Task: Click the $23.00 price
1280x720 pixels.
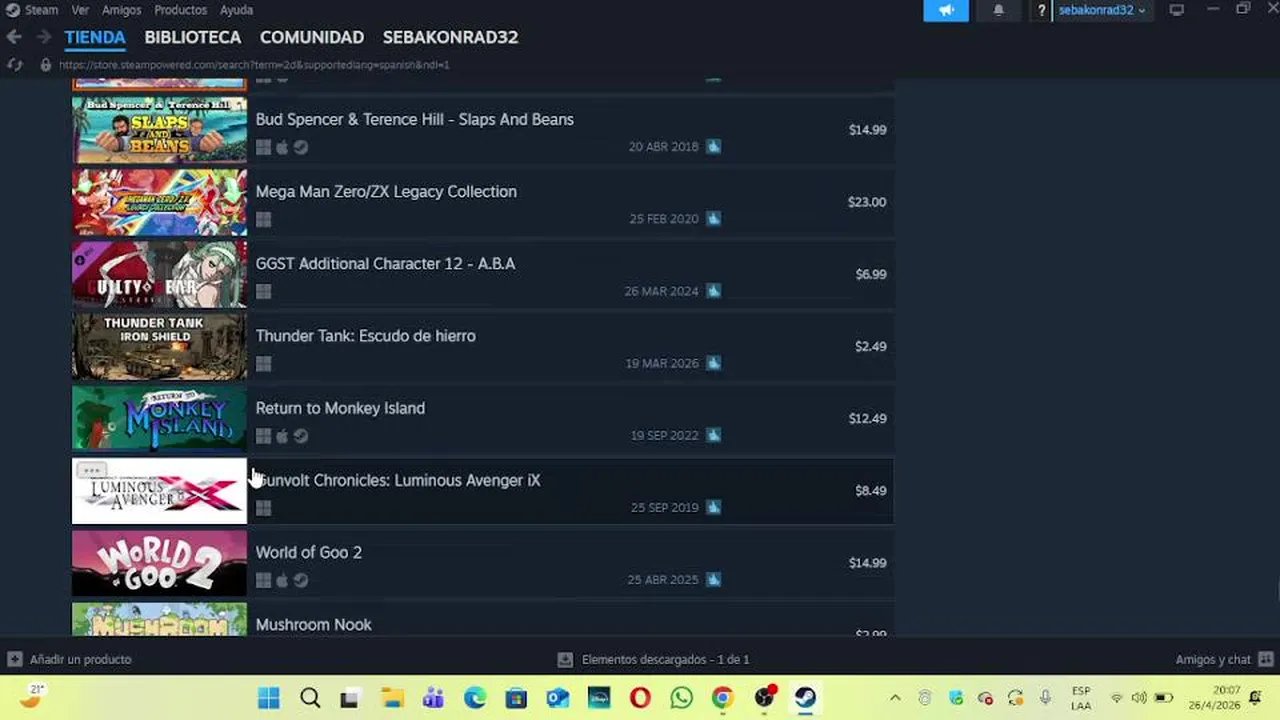Action: [x=867, y=202]
